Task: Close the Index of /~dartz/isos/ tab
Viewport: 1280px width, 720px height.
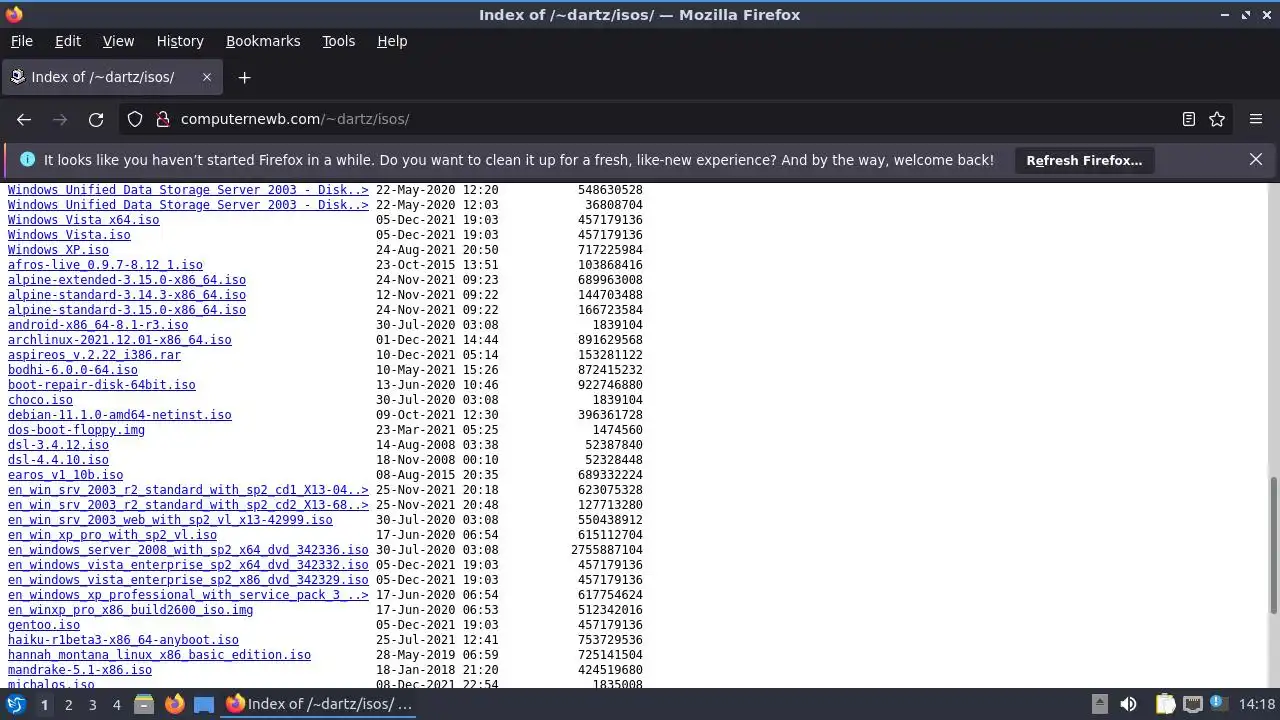Action: (x=207, y=77)
